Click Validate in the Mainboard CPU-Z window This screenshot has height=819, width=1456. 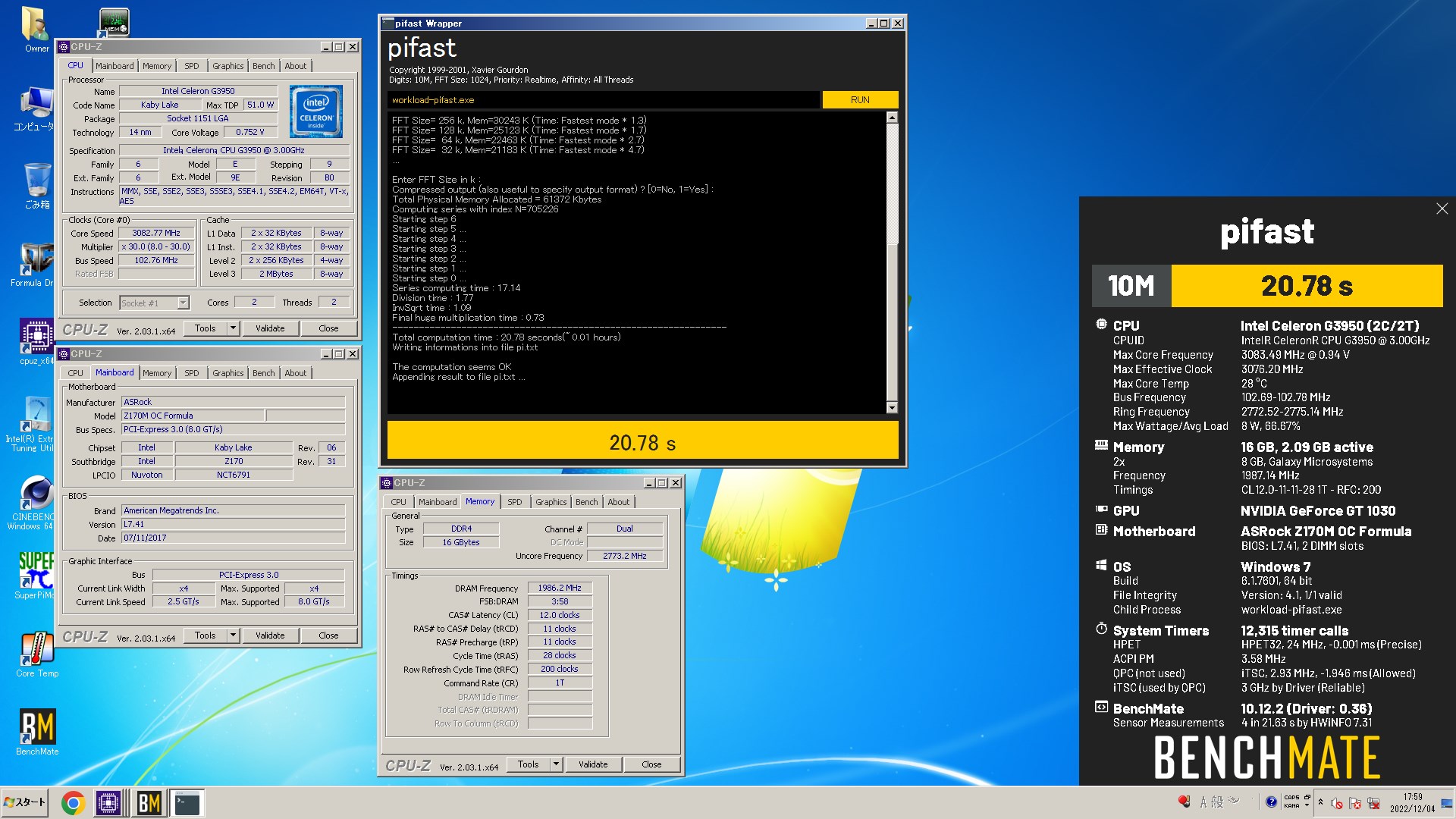click(270, 635)
